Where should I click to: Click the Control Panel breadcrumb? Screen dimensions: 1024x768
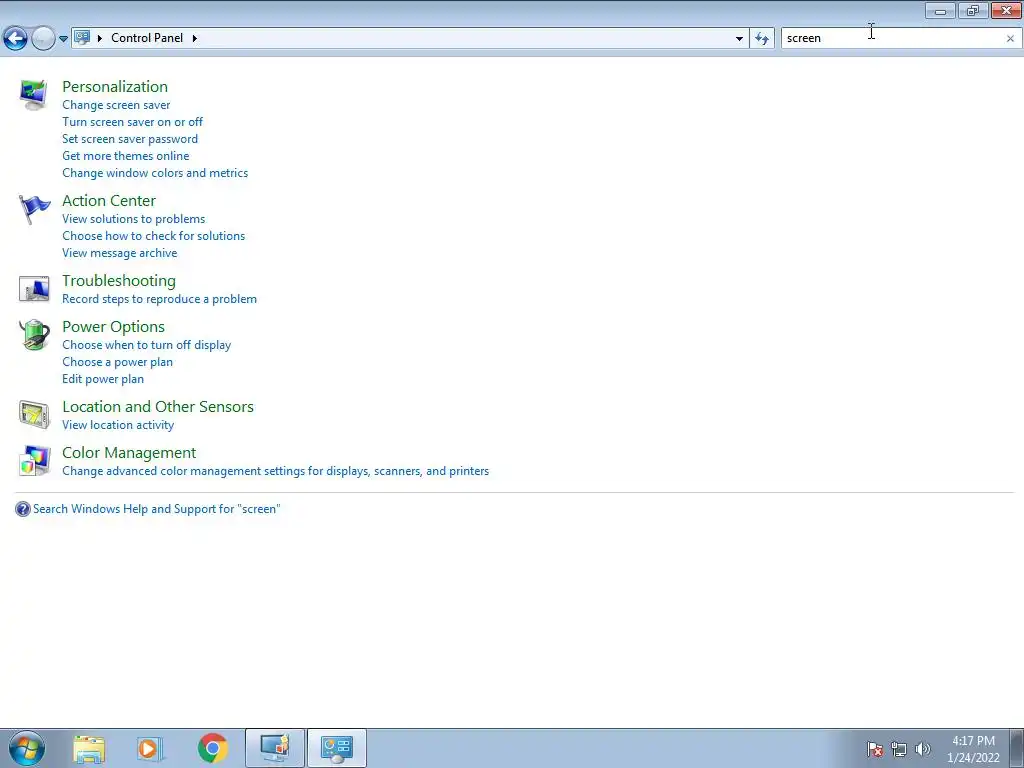pos(147,38)
